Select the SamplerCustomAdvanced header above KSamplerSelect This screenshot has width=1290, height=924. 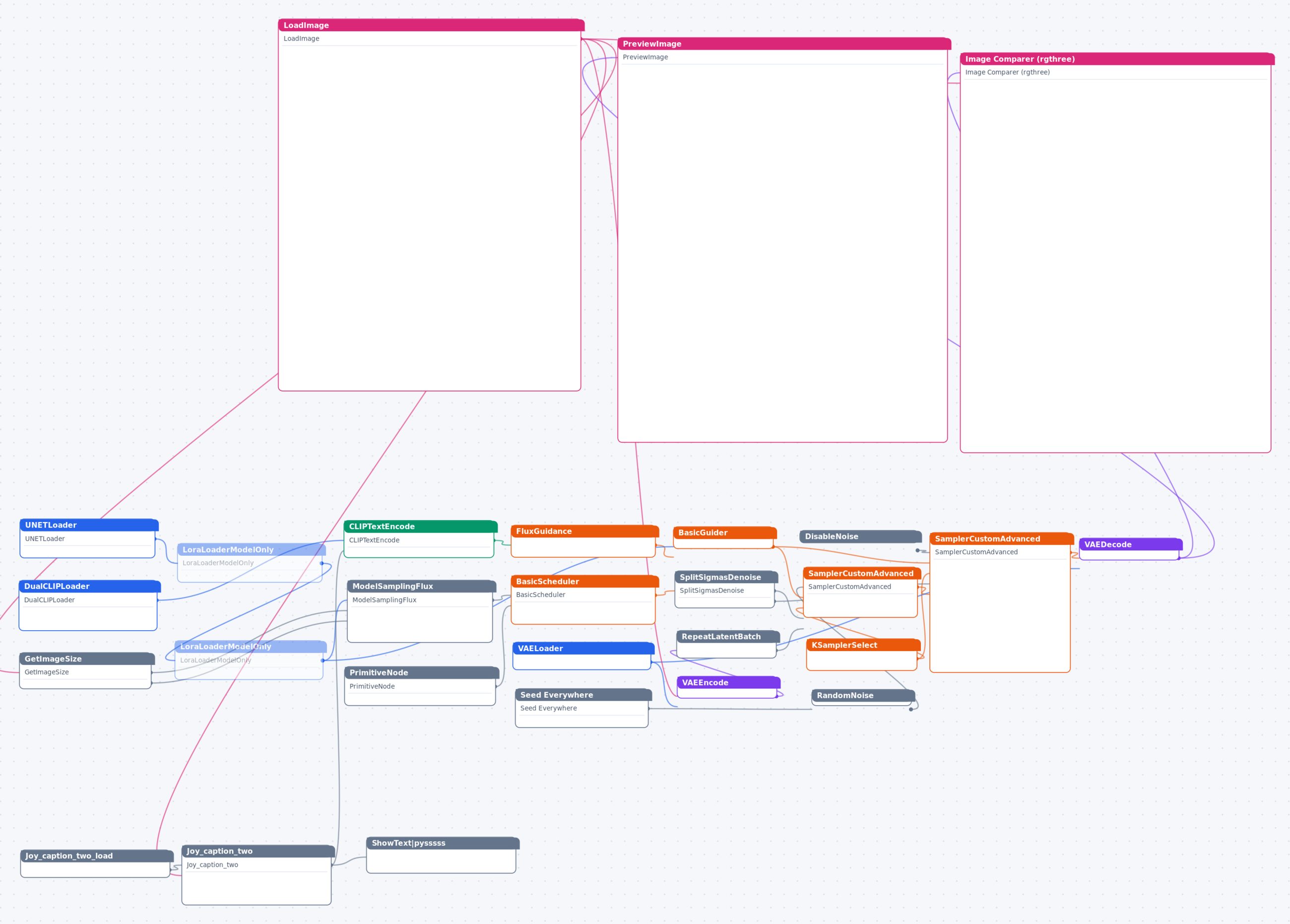pos(862,574)
